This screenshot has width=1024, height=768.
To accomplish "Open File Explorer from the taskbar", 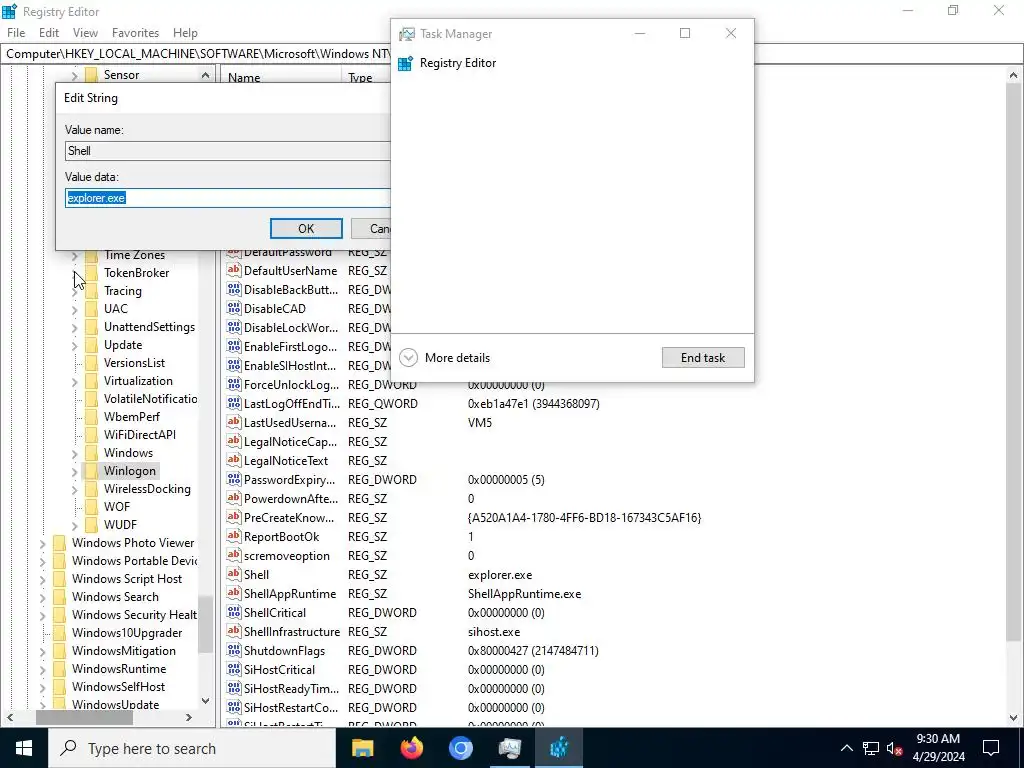I will pos(362,748).
